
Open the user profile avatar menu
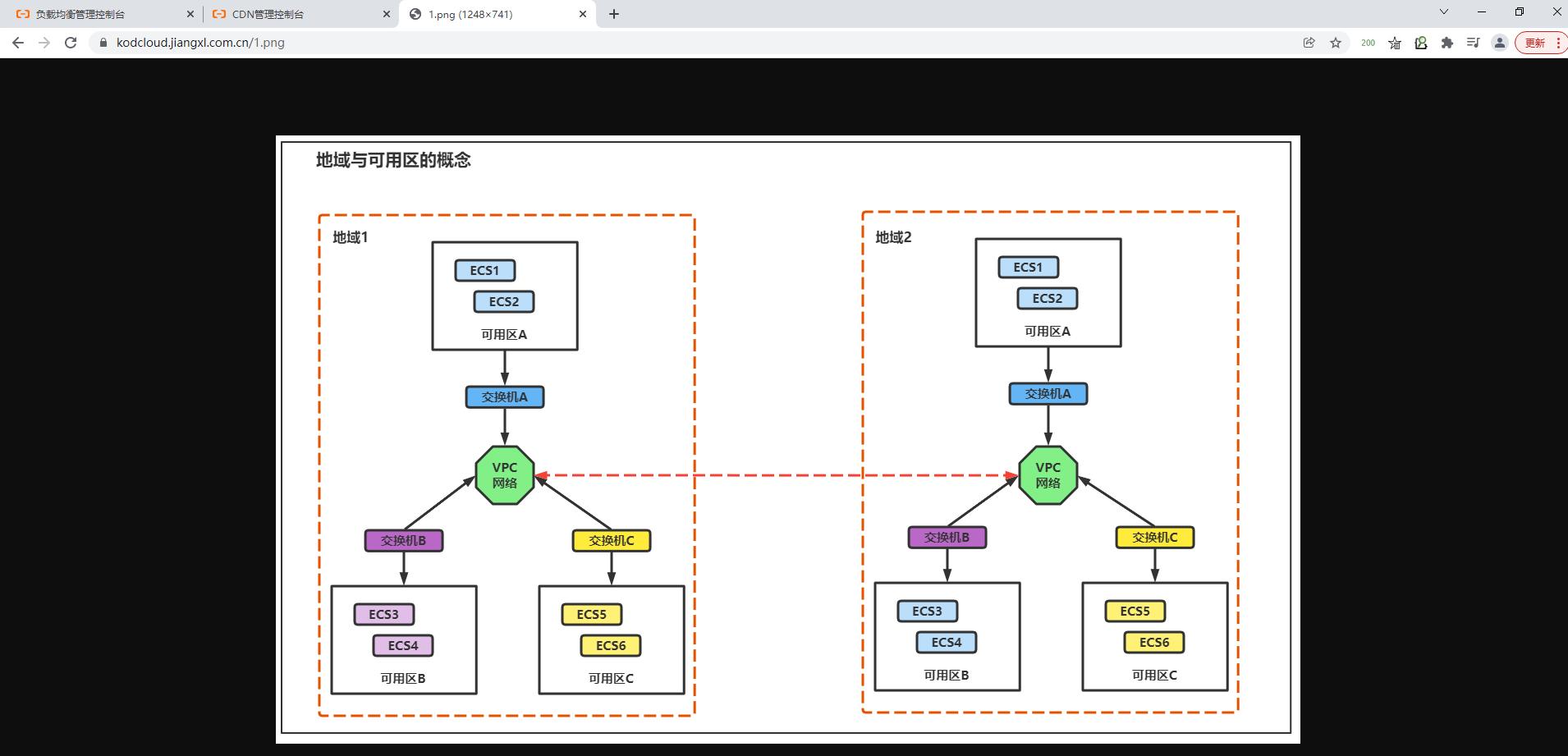[1500, 43]
